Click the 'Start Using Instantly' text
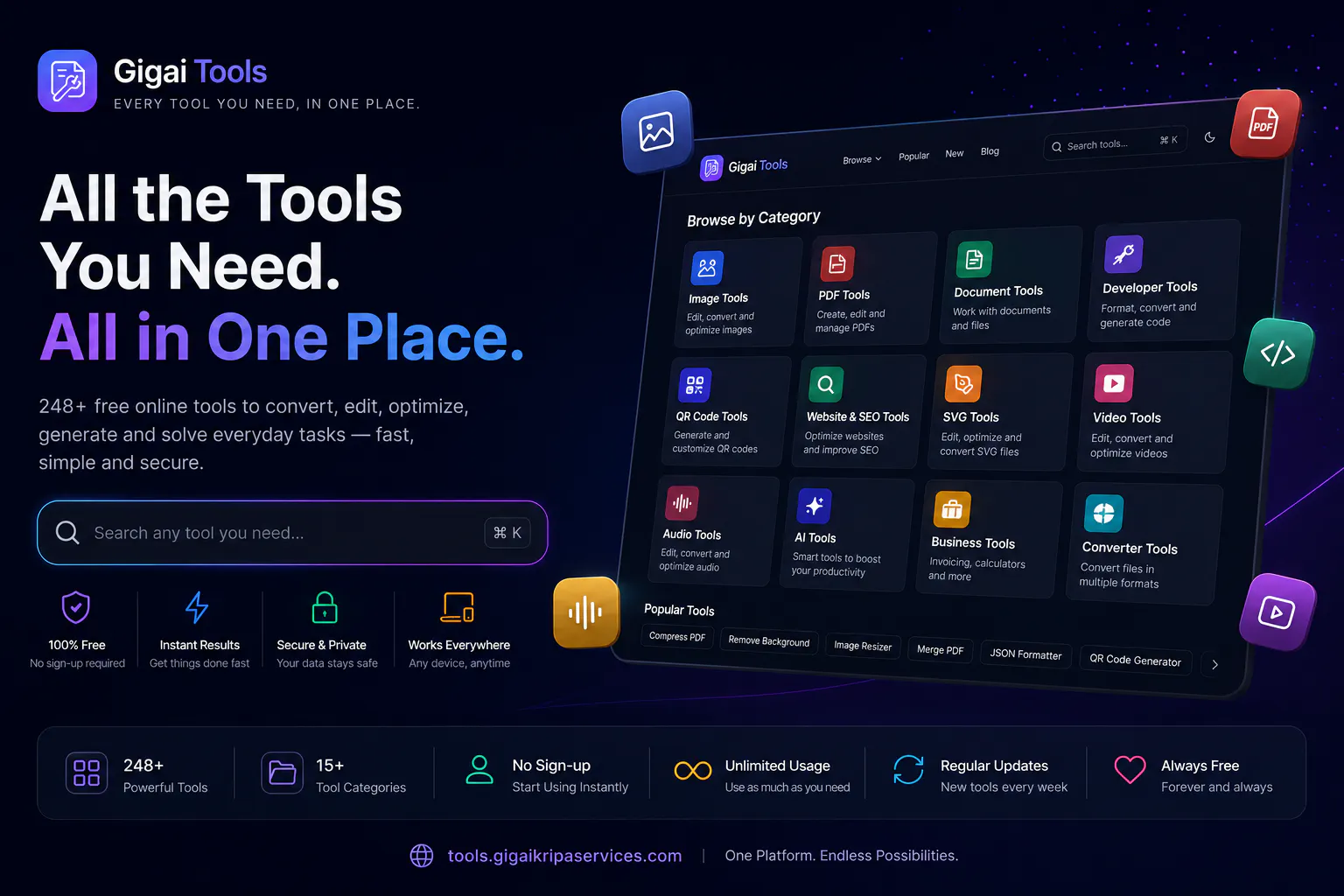 (x=570, y=787)
